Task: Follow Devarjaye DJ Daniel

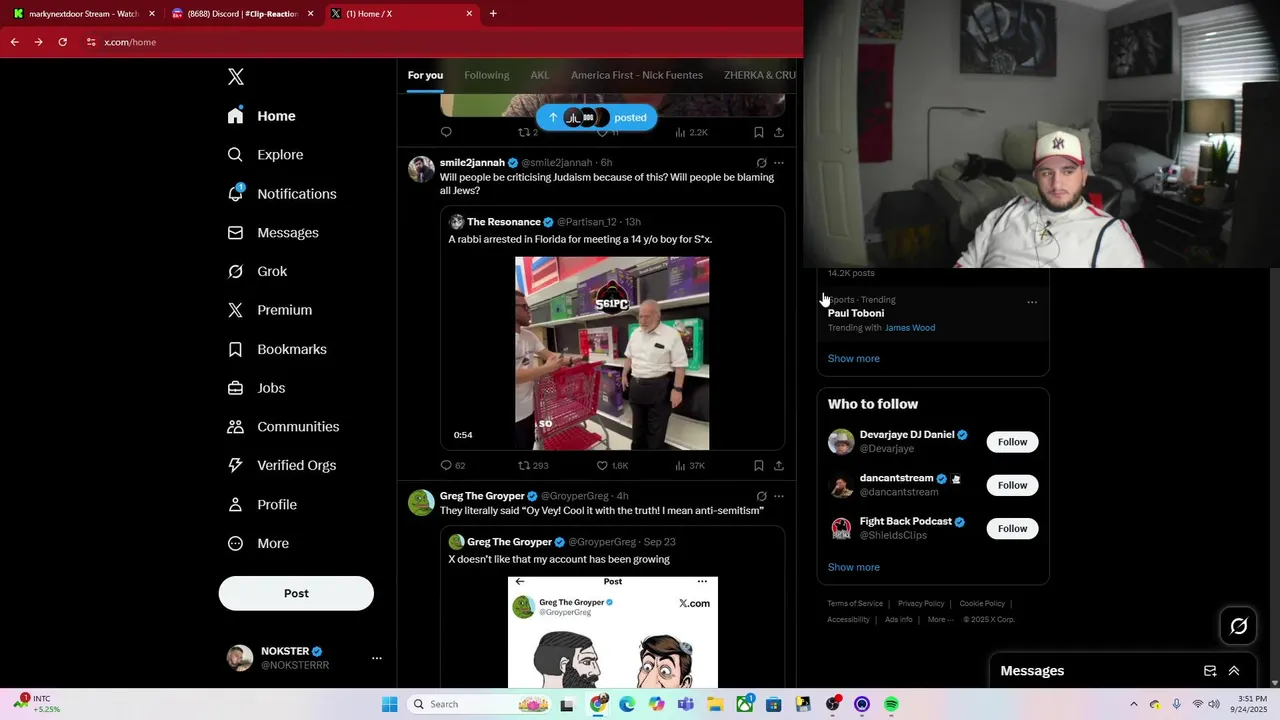Action: (x=1012, y=442)
